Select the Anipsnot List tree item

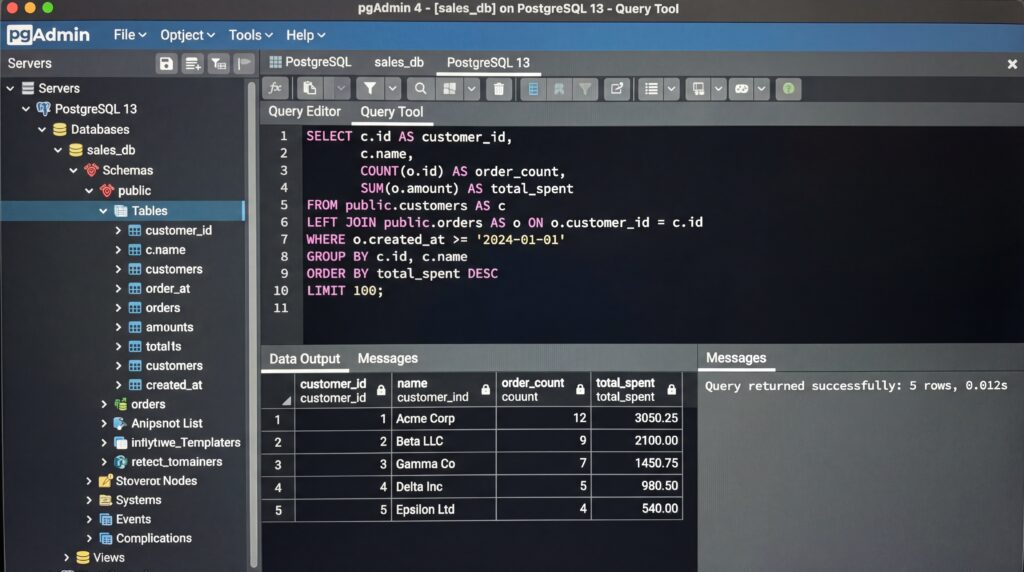coord(167,423)
